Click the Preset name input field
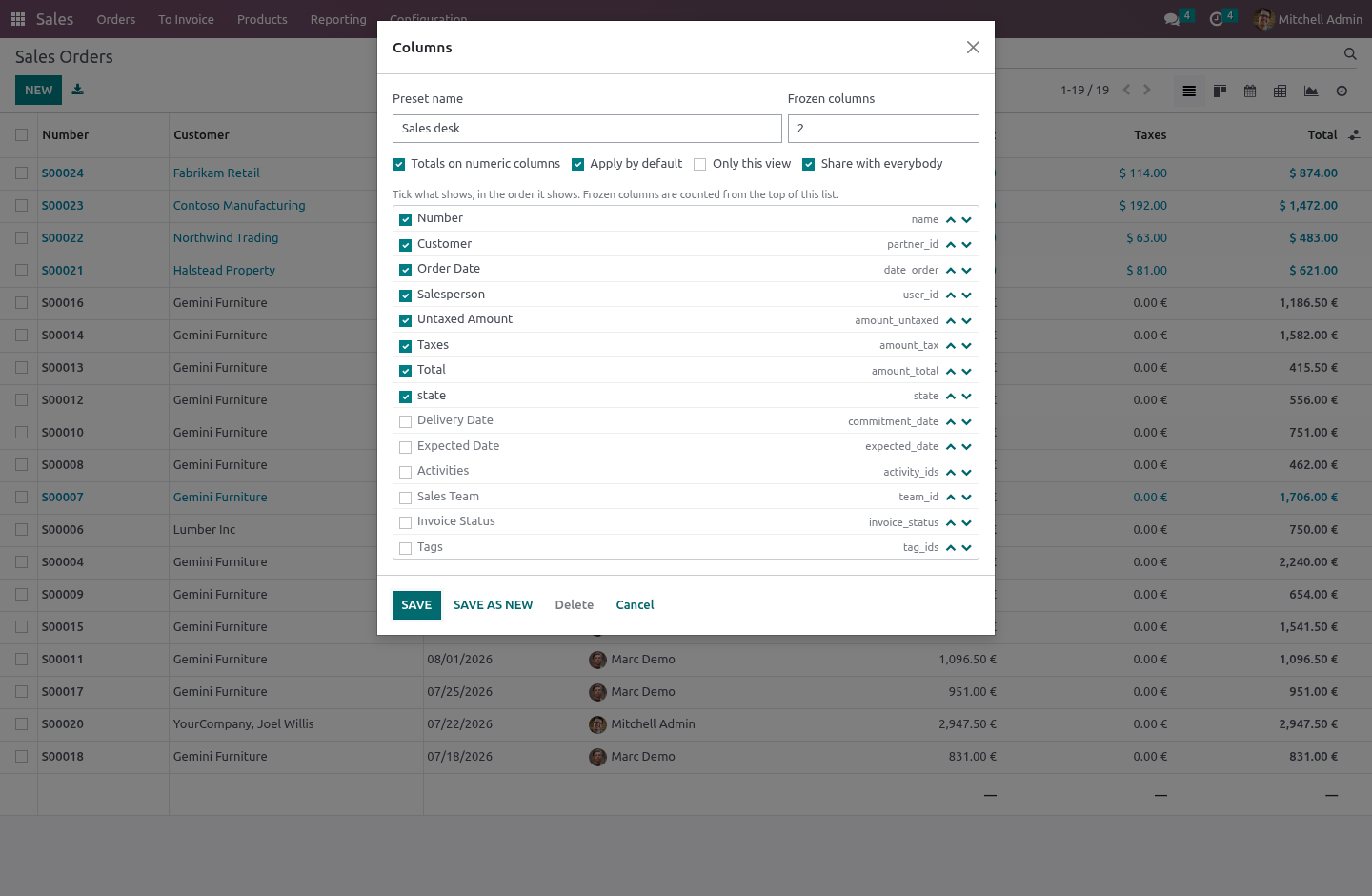The image size is (1372, 896). [x=587, y=129]
